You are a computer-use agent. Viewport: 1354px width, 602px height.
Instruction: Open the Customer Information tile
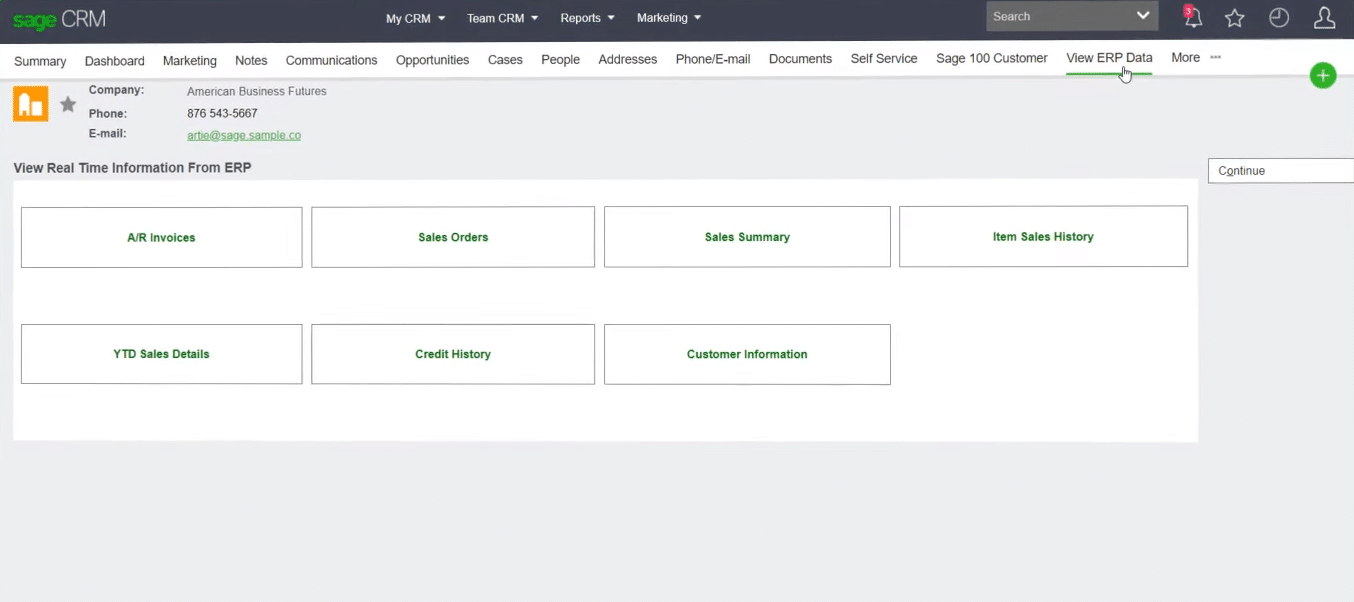coord(747,354)
